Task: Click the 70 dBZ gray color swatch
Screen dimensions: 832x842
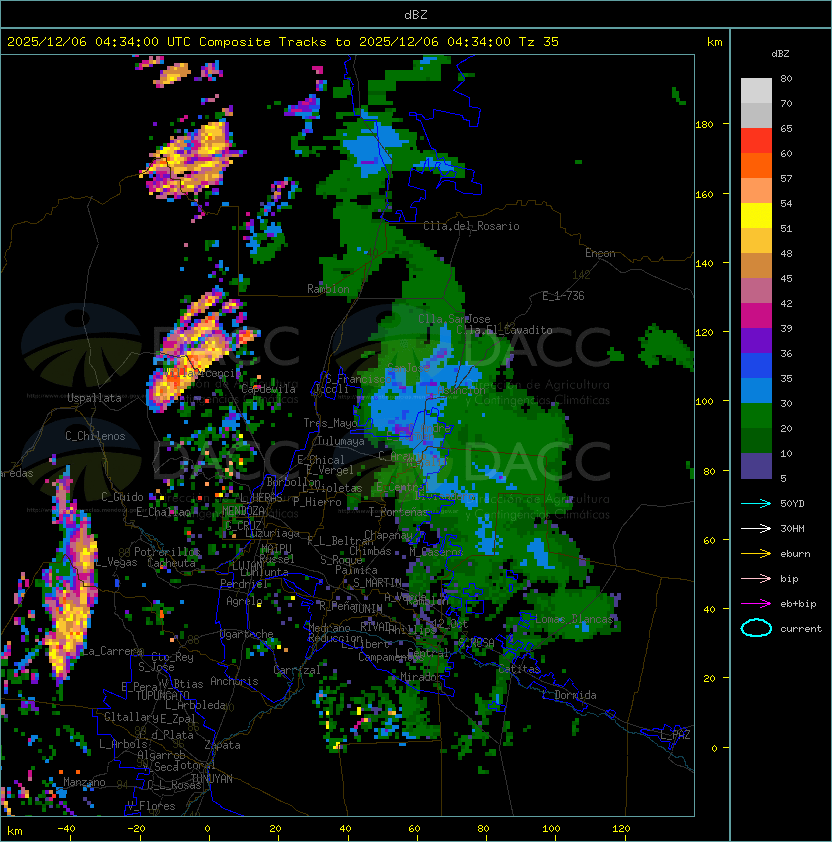Action: tap(756, 115)
